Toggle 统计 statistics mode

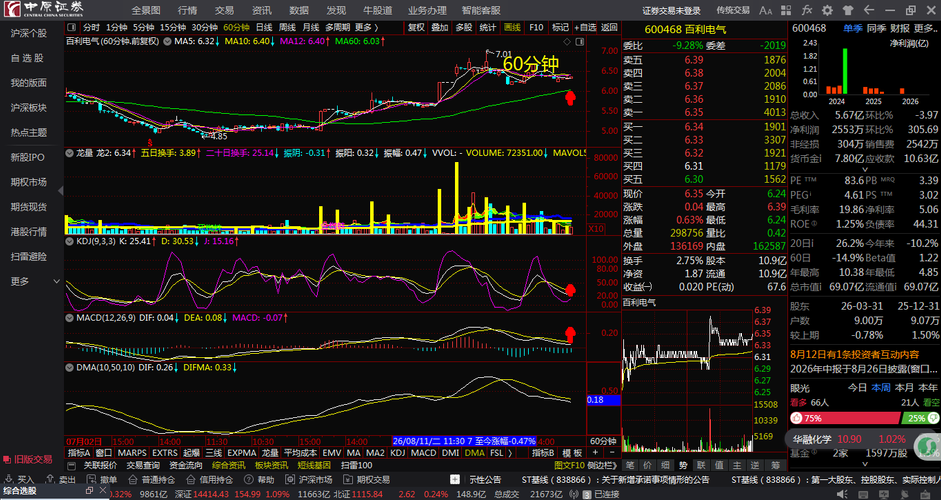click(488, 28)
